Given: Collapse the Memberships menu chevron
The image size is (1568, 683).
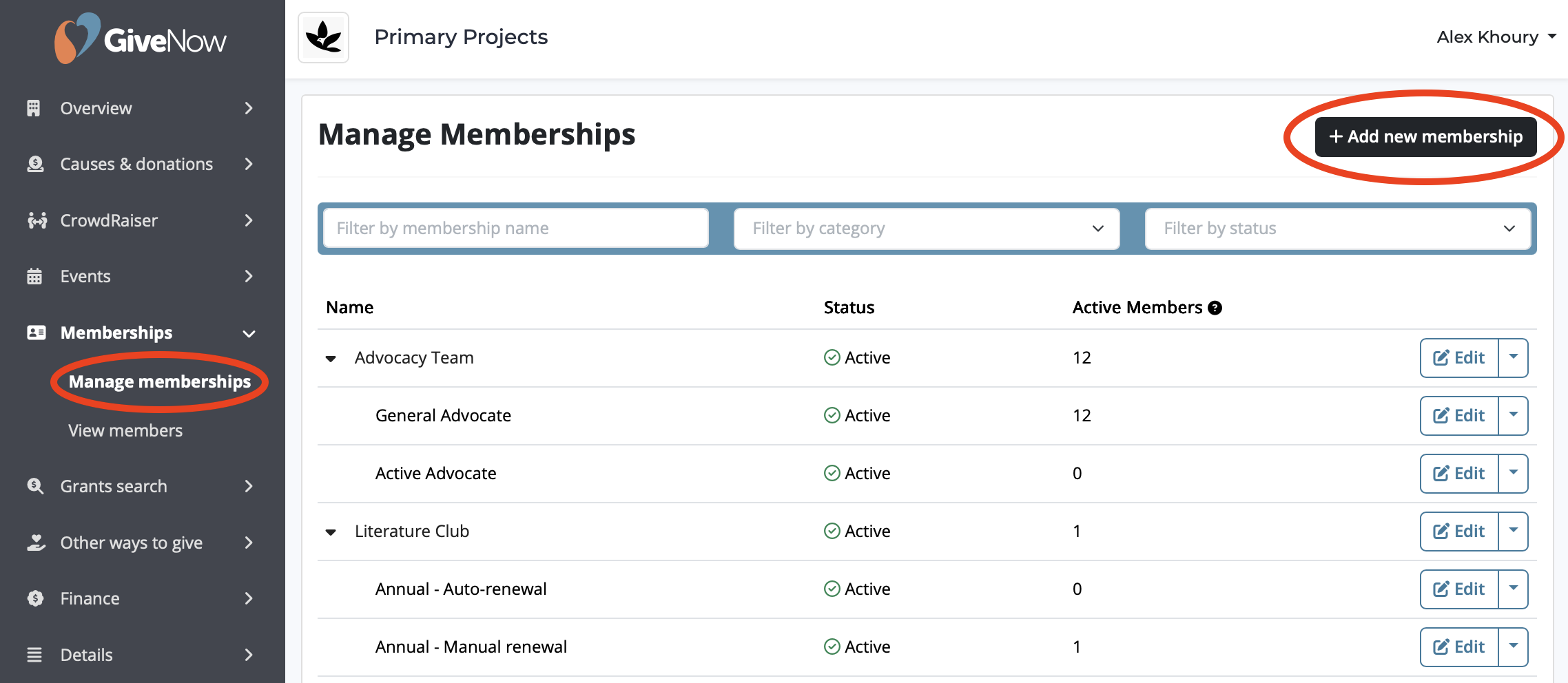Looking at the screenshot, I should (249, 334).
